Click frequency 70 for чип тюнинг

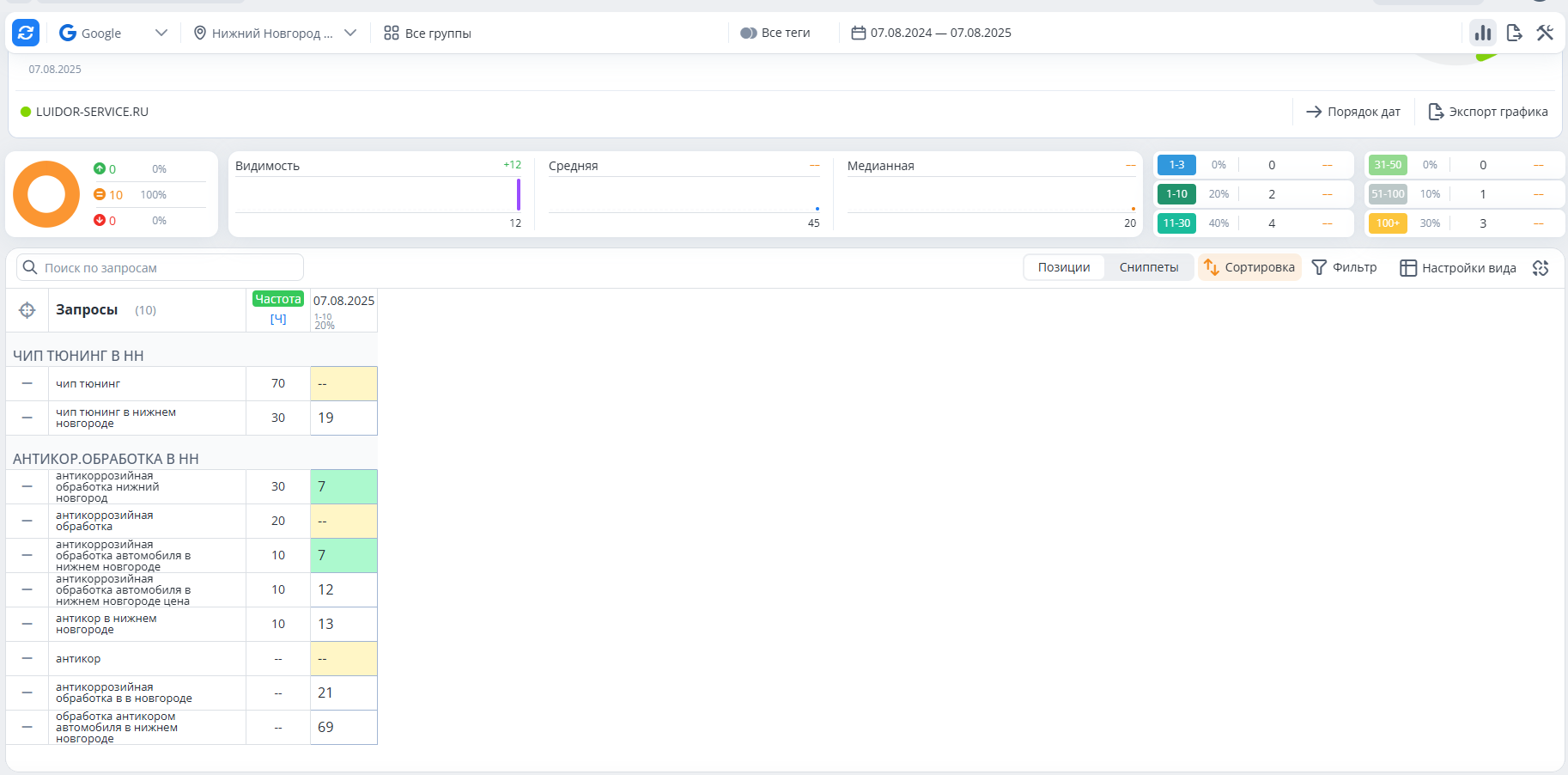point(278,383)
